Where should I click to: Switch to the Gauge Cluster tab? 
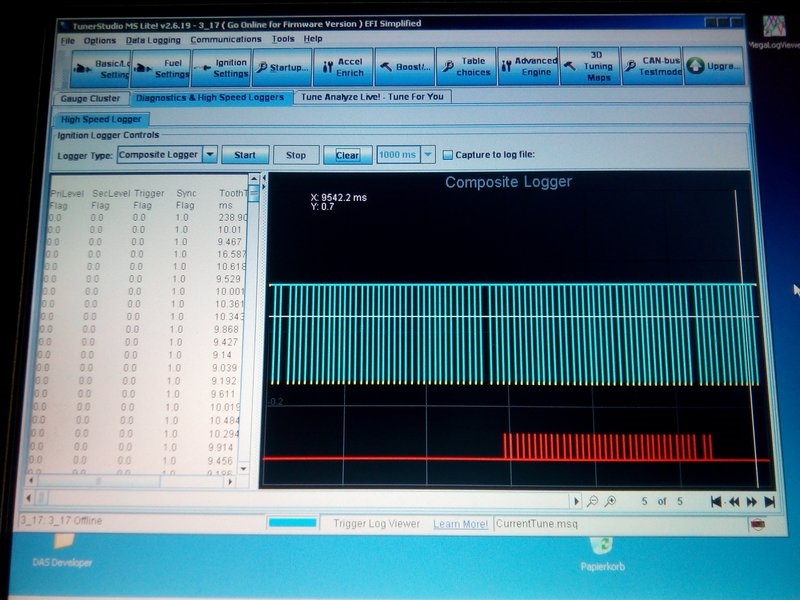91,98
